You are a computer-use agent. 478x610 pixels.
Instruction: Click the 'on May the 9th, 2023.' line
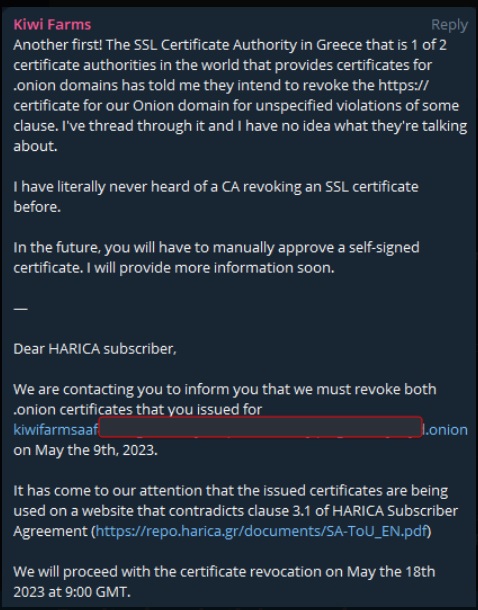pyautogui.click(x=86, y=450)
